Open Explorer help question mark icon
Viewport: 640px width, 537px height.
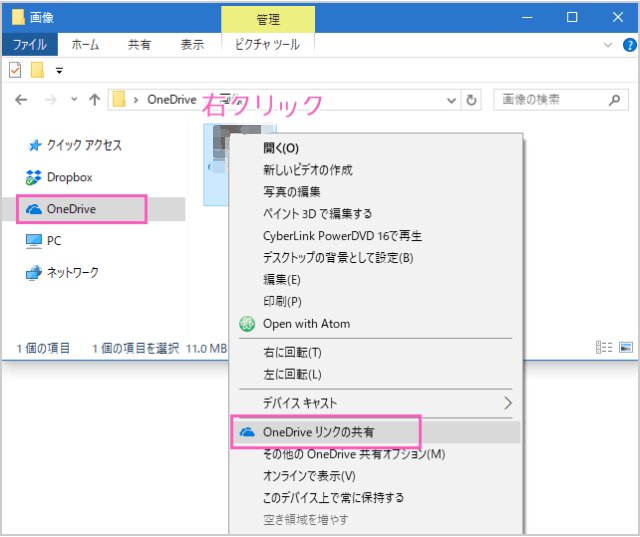[x=629, y=45]
